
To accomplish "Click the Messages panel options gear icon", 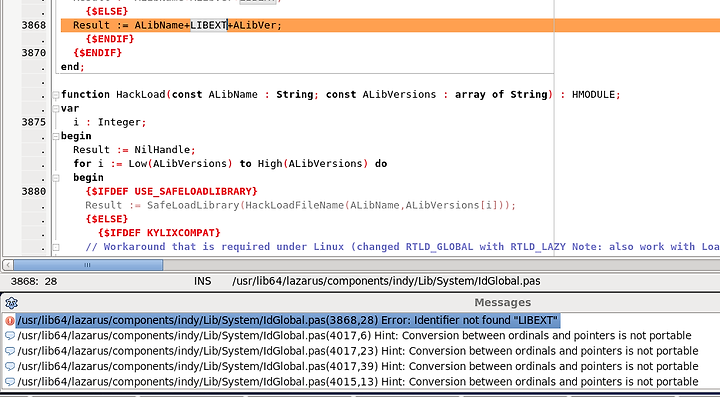I will click(11, 303).
